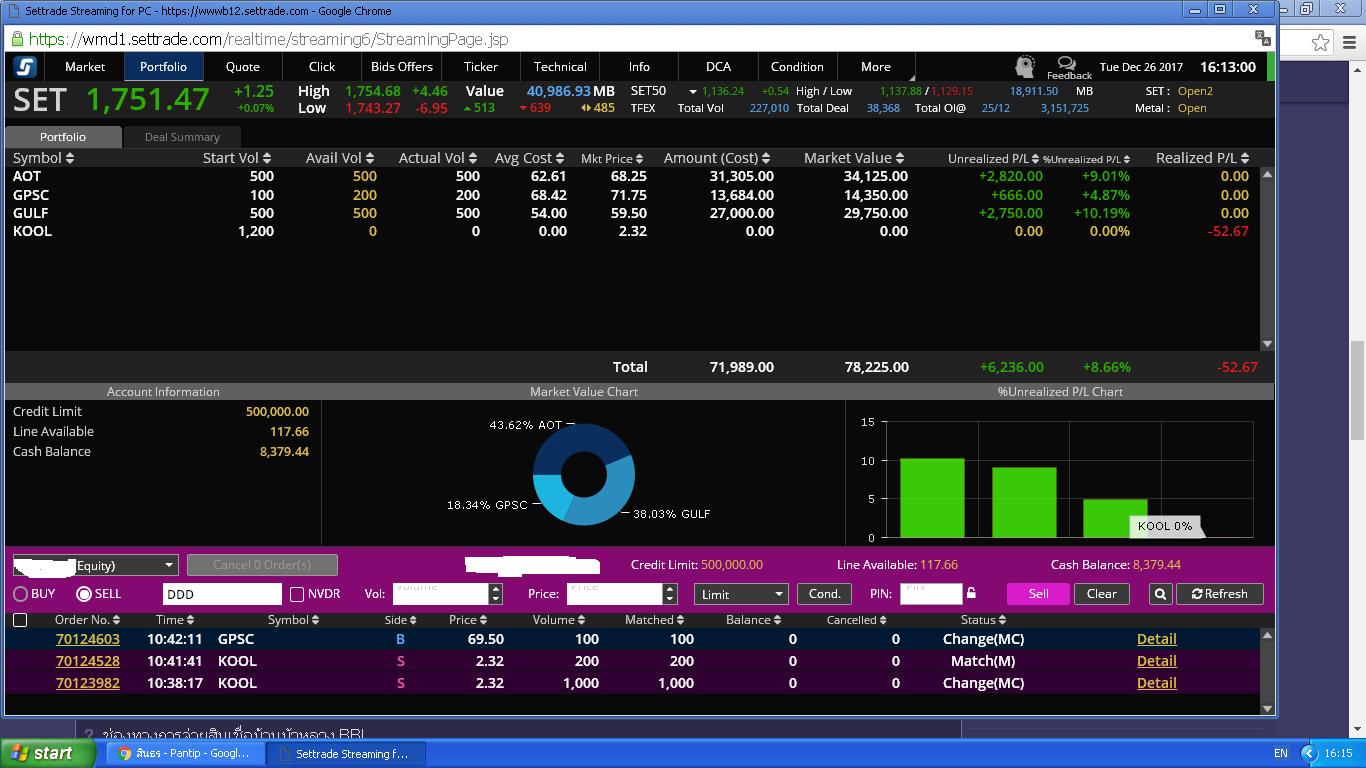Click the translate icon in the address bar

pyautogui.click(x=1263, y=38)
